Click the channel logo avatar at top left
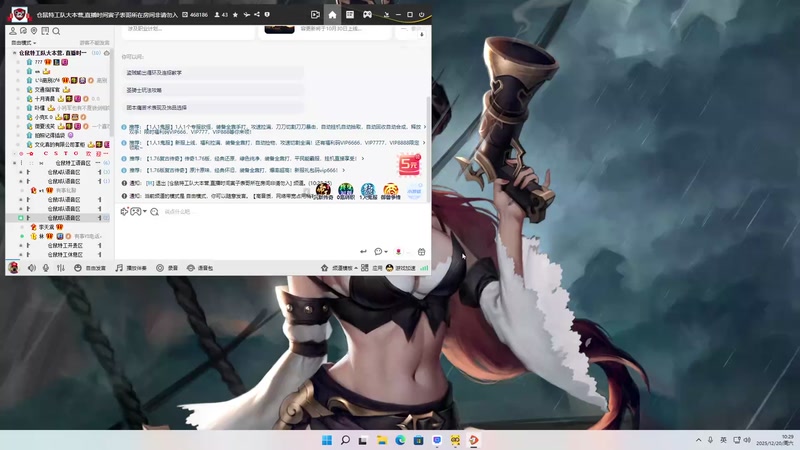The height and width of the screenshot is (450, 800). 19,14
